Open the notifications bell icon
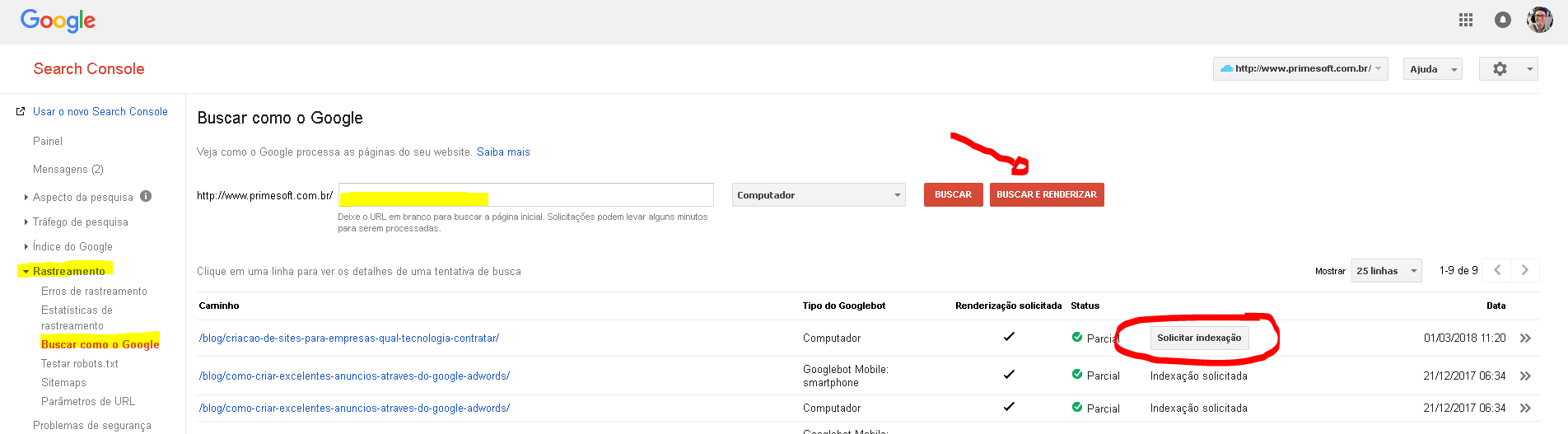This screenshot has height=434, width=1568. pyautogui.click(x=1503, y=20)
